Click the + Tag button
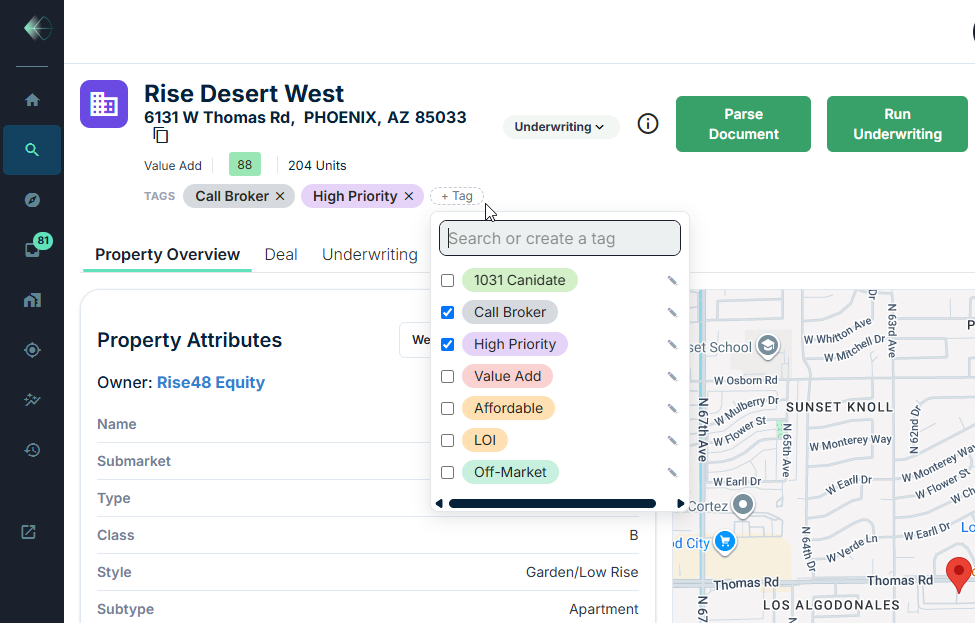Image resolution: width=975 pixels, height=623 pixels. [457, 196]
